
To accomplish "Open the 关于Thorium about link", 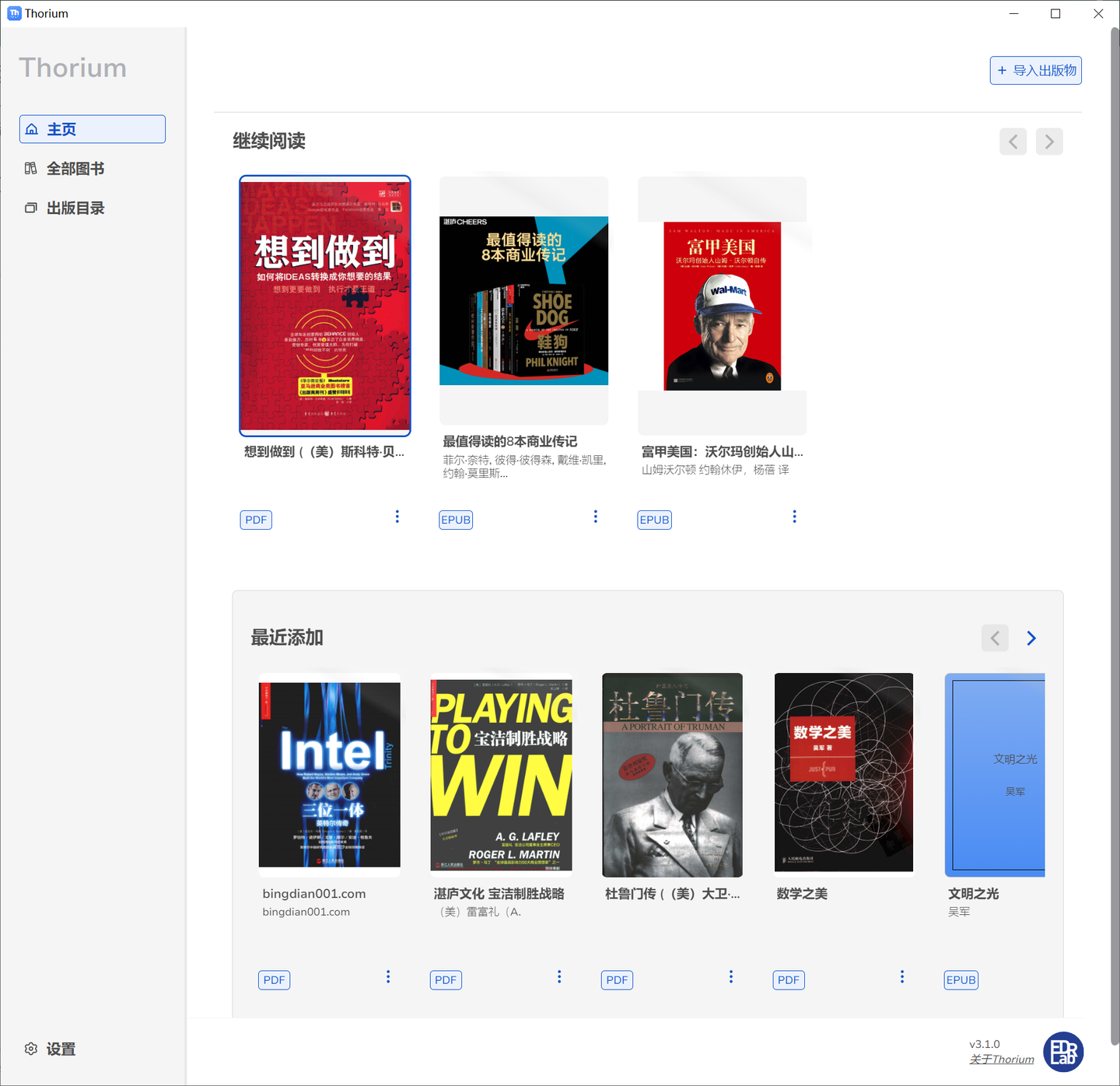I will point(1001,1060).
